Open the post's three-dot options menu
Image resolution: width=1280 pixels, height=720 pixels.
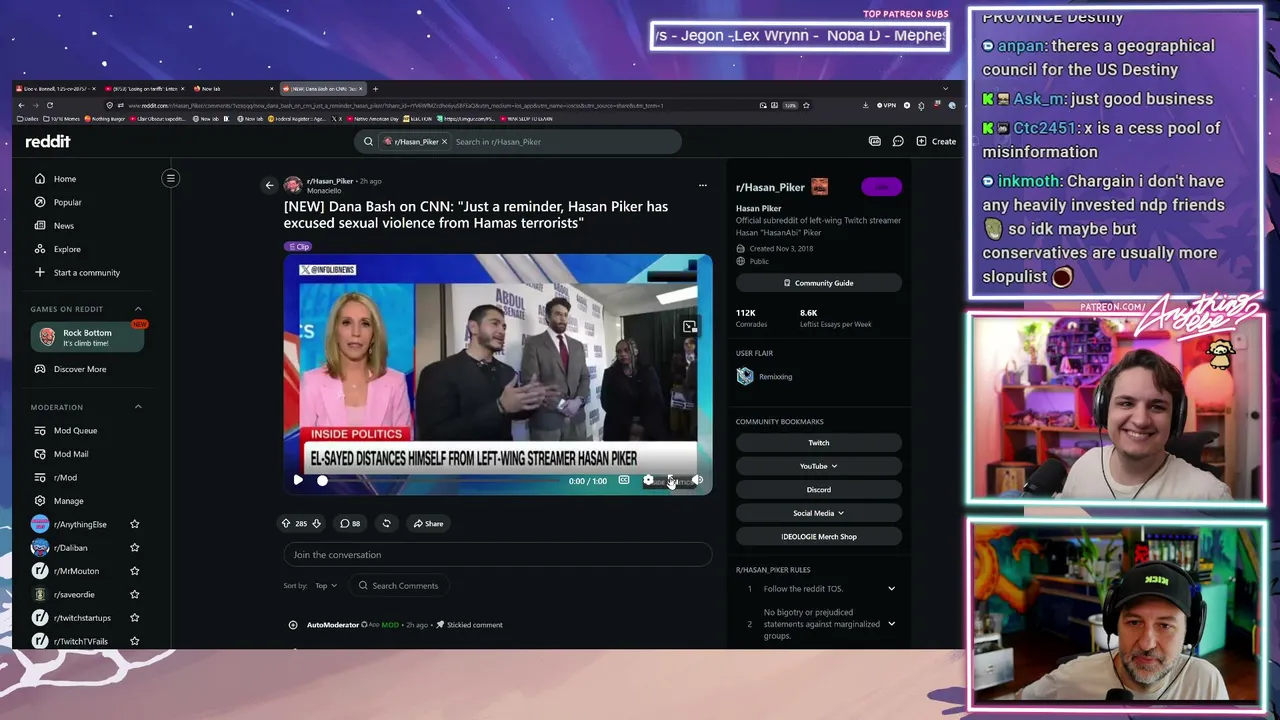pyautogui.click(x=702, y=185)
